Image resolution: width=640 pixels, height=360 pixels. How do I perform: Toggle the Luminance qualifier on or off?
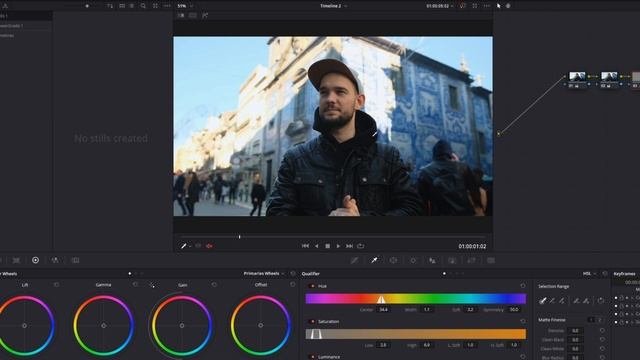312,357
